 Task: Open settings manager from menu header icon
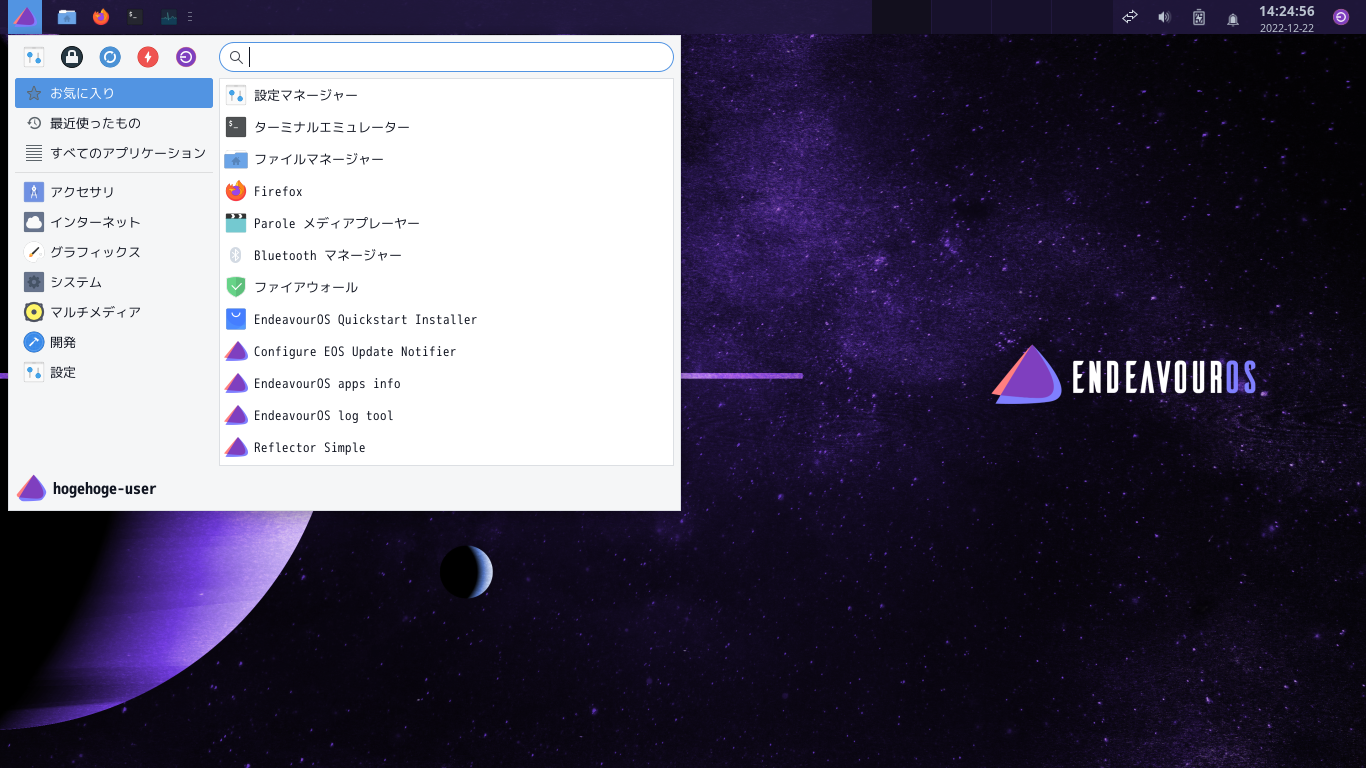point(34,57)
